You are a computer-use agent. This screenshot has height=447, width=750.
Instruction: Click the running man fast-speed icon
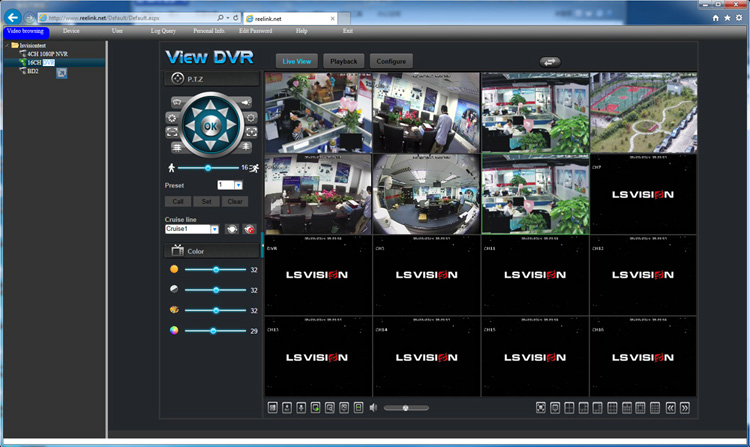pos(254,168)
